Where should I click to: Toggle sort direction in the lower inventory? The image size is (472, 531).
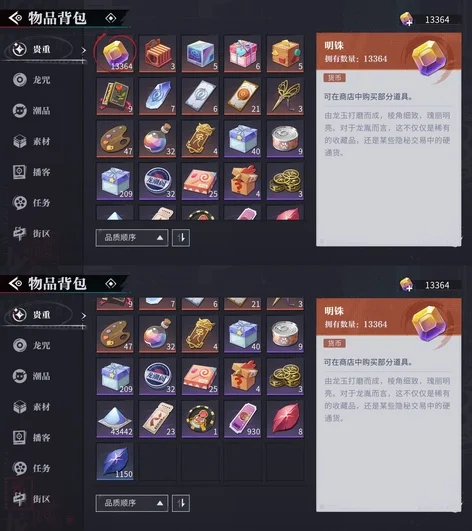(181, 503)
